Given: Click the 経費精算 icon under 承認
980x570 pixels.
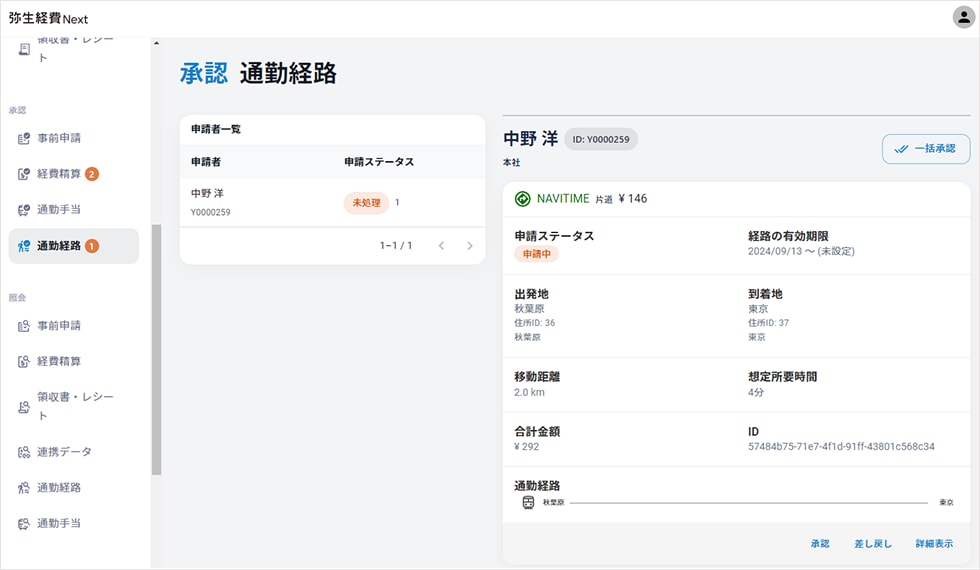Looking at the screenshot, I should pos(24,174).
